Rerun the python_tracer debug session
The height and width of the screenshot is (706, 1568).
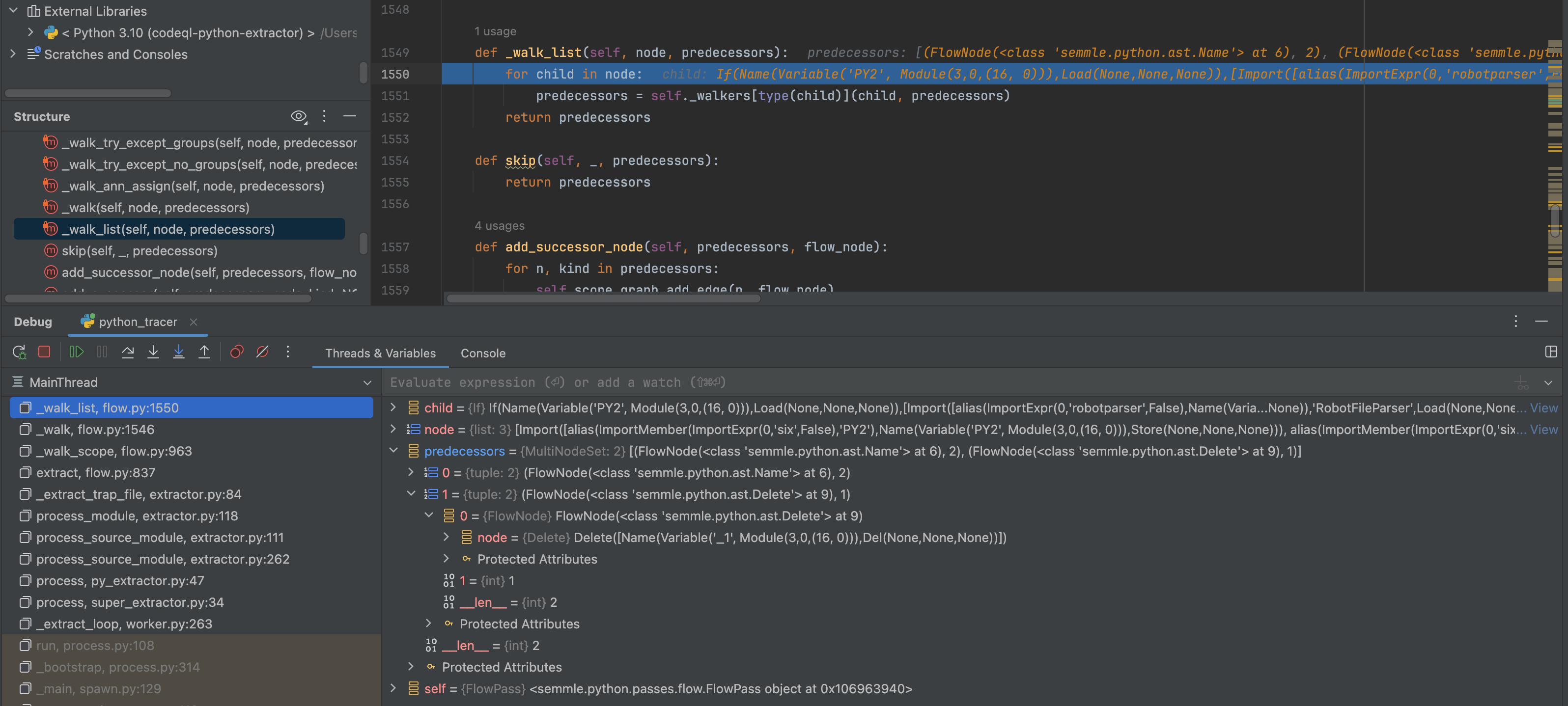[x=19, y=352]
